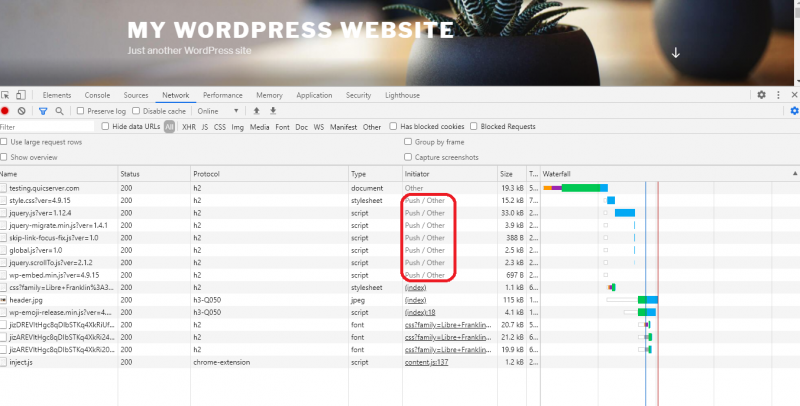Filter requests by Media
The image size is (800, 406).
[259, 126]
